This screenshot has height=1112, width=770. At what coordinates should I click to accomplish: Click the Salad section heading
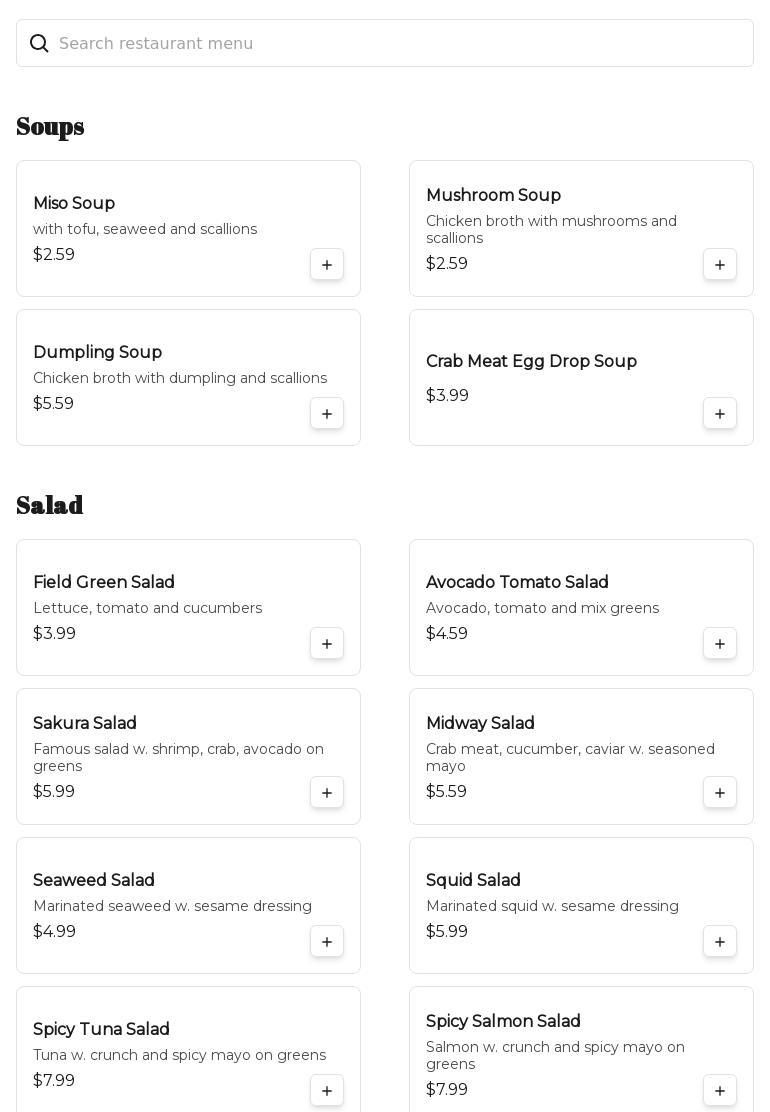point(50,506)
